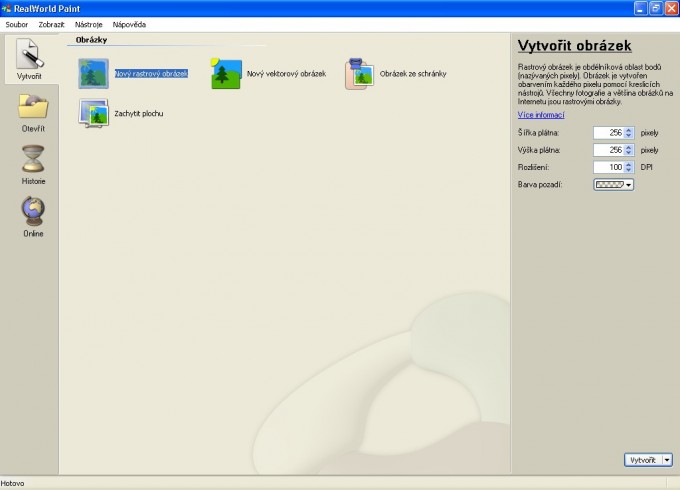Click the RealWorld Paint title bar icon
This screenshot has width=680, height=490.
point(7,8)
